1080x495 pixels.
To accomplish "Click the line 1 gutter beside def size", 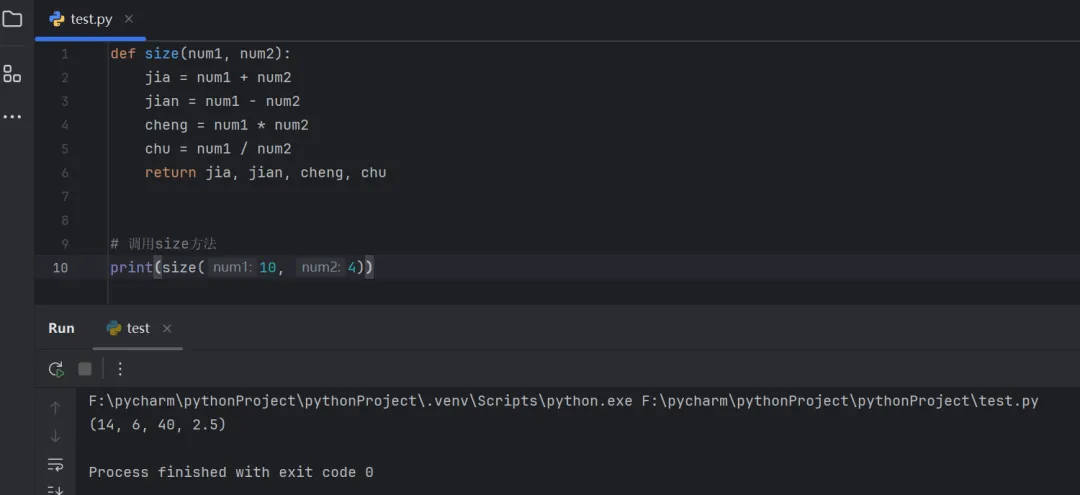I will point(64,54).
